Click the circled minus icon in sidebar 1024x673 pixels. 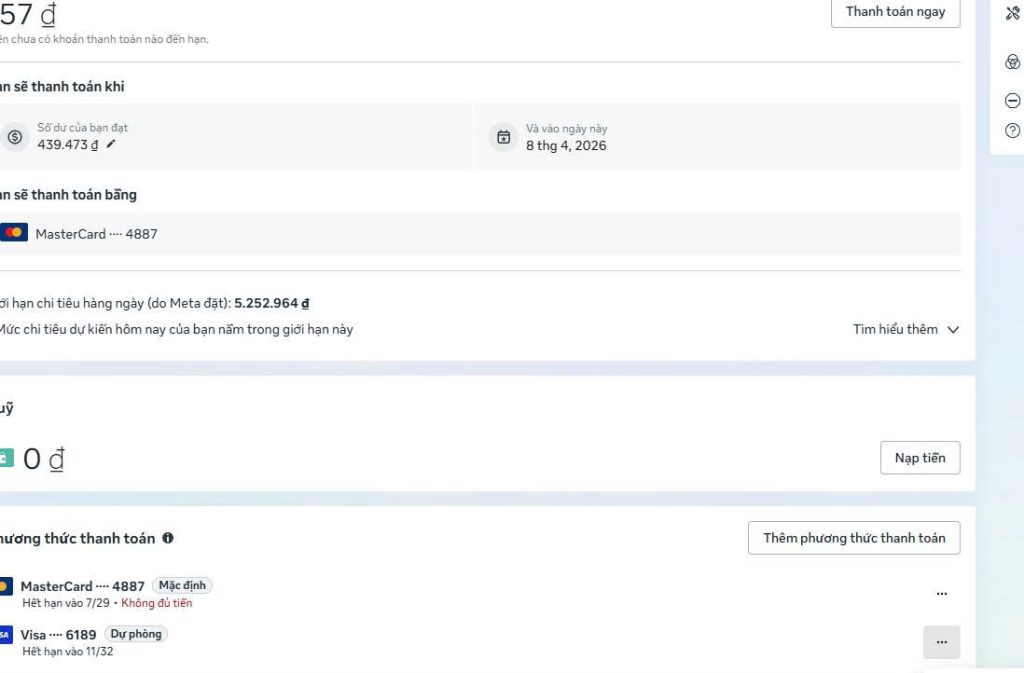[1012, 101]
